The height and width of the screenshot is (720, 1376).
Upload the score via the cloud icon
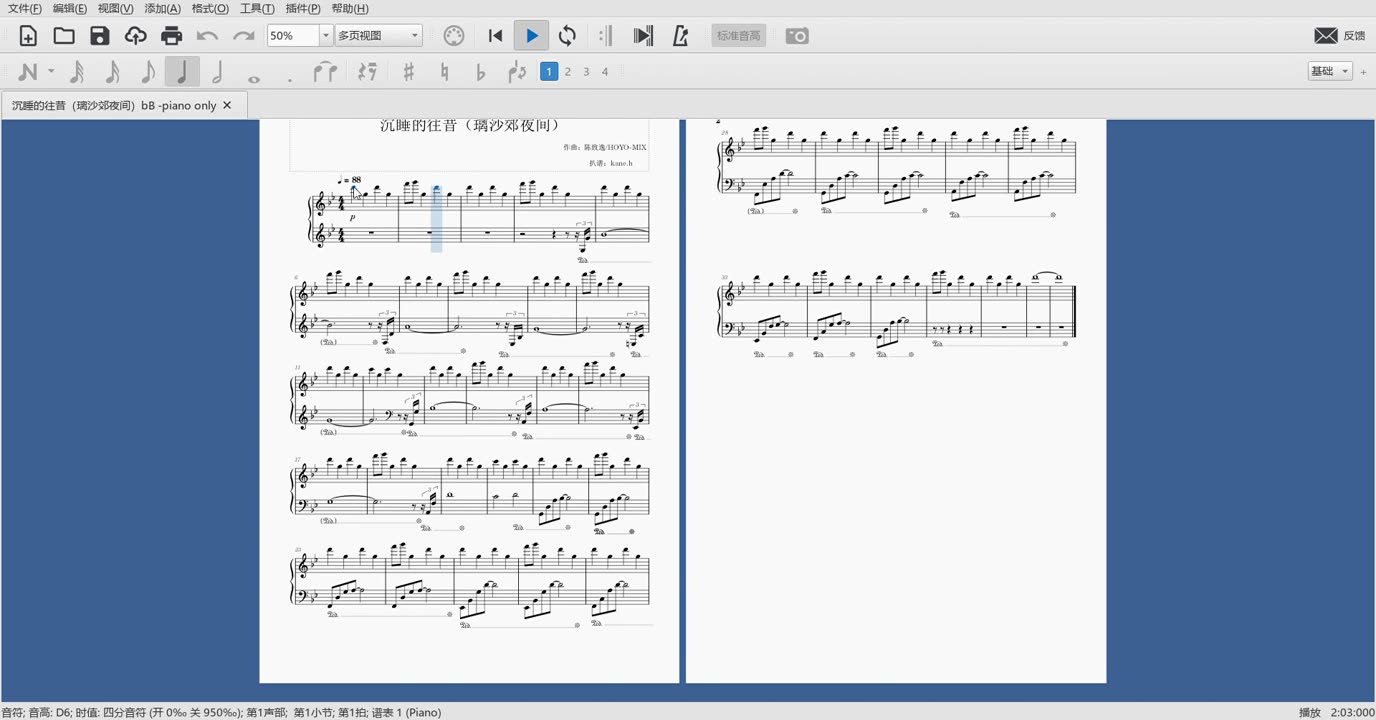pos(136,36)
